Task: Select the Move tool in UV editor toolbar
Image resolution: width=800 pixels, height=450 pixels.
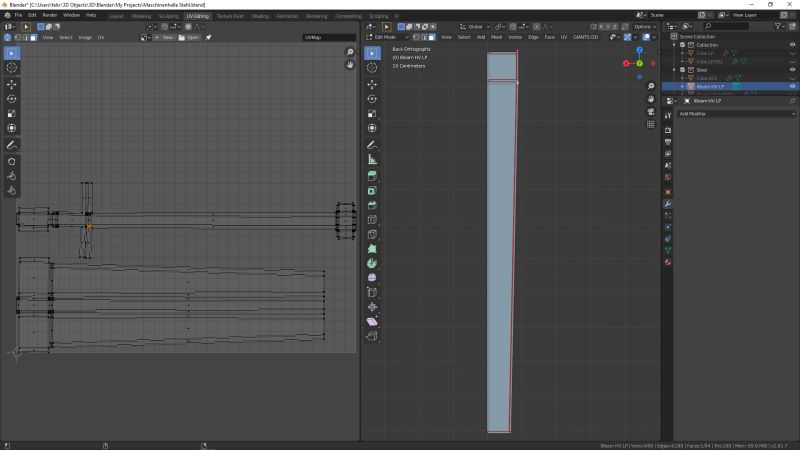Action: point(12,84)
